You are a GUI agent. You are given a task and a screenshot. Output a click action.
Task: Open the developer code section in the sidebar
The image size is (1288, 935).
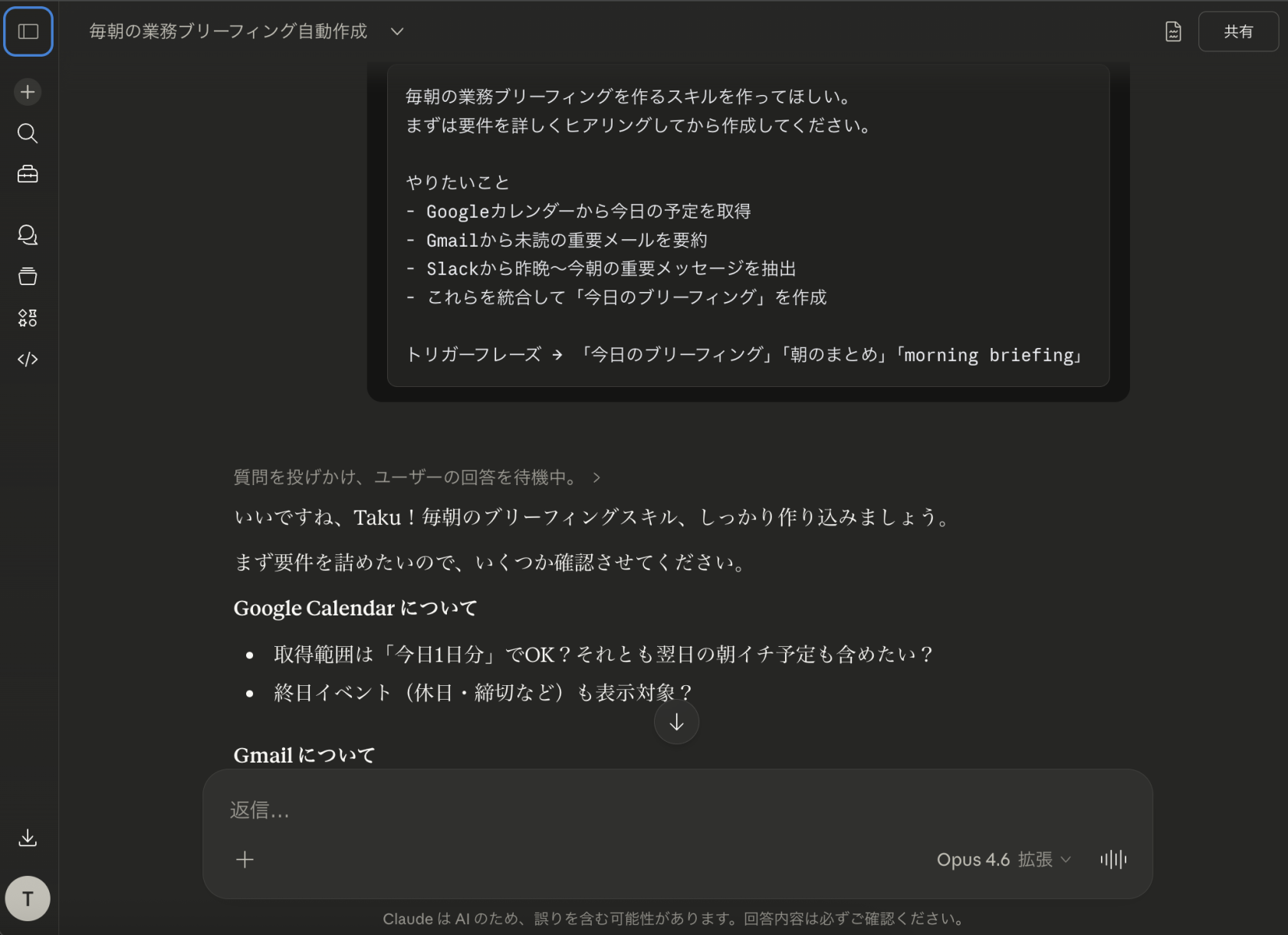coord(28,359)
